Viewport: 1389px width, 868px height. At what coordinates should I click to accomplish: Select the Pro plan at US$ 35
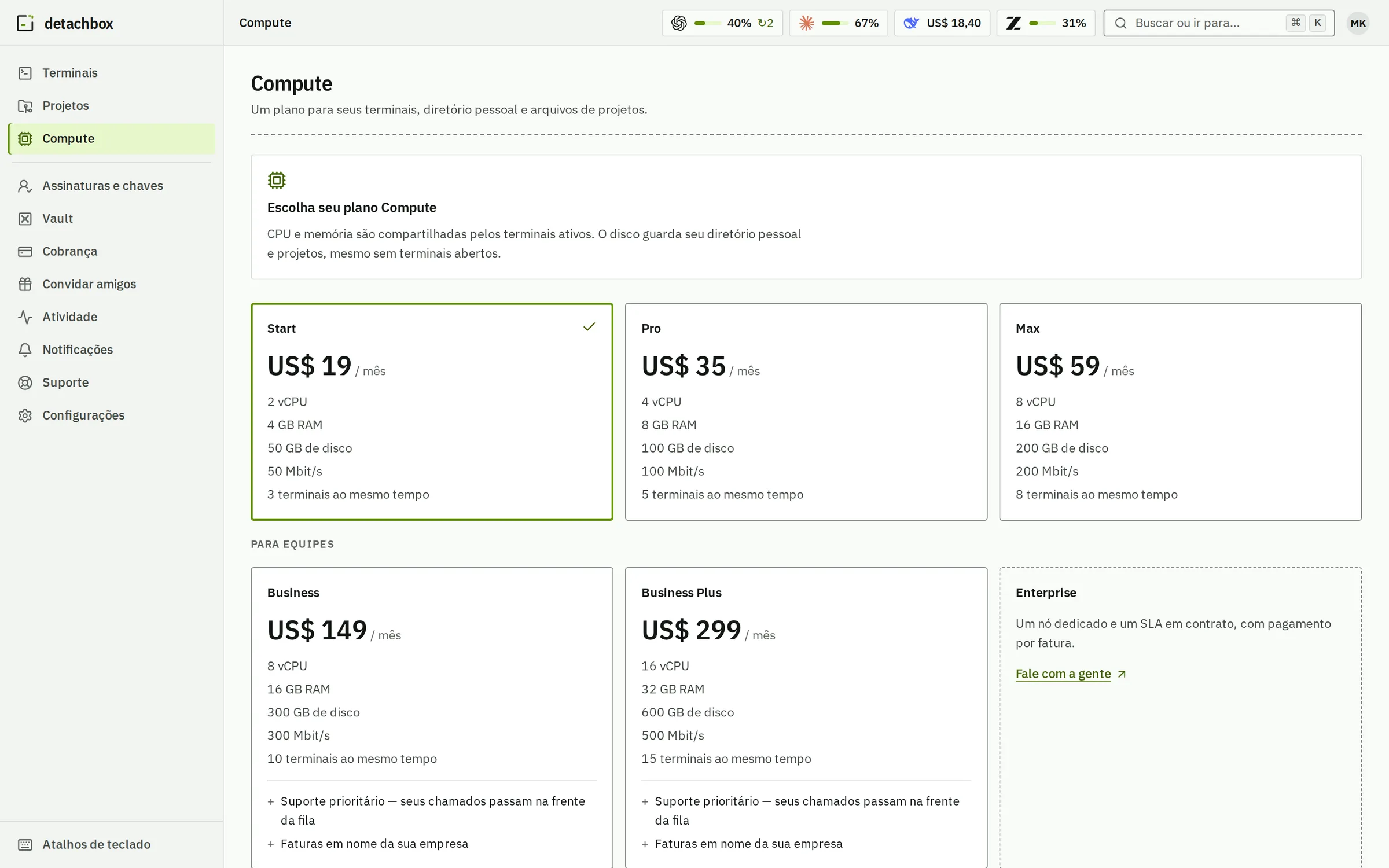tap(806, 411)
